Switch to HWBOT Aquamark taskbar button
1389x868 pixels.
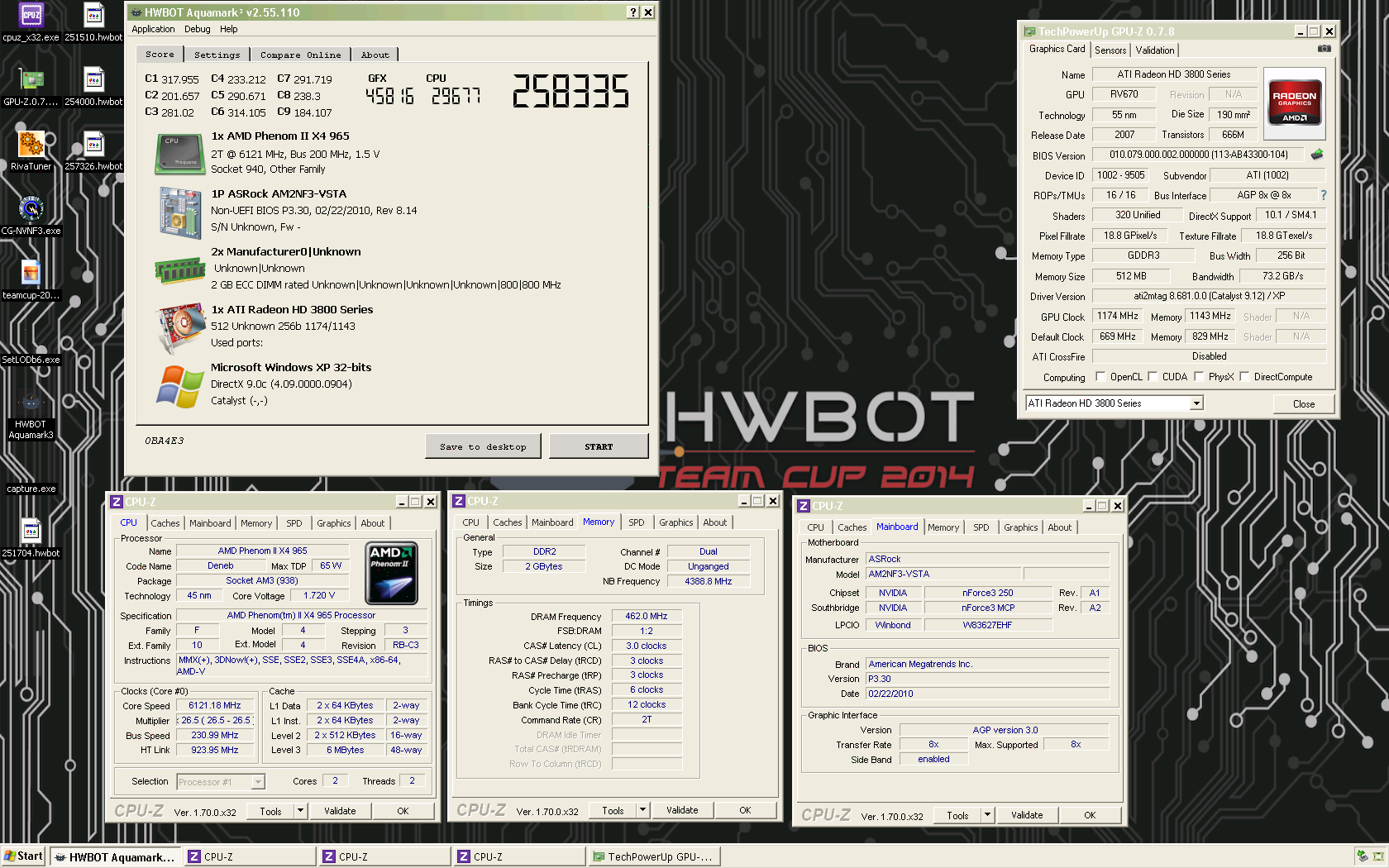[114, 856]
